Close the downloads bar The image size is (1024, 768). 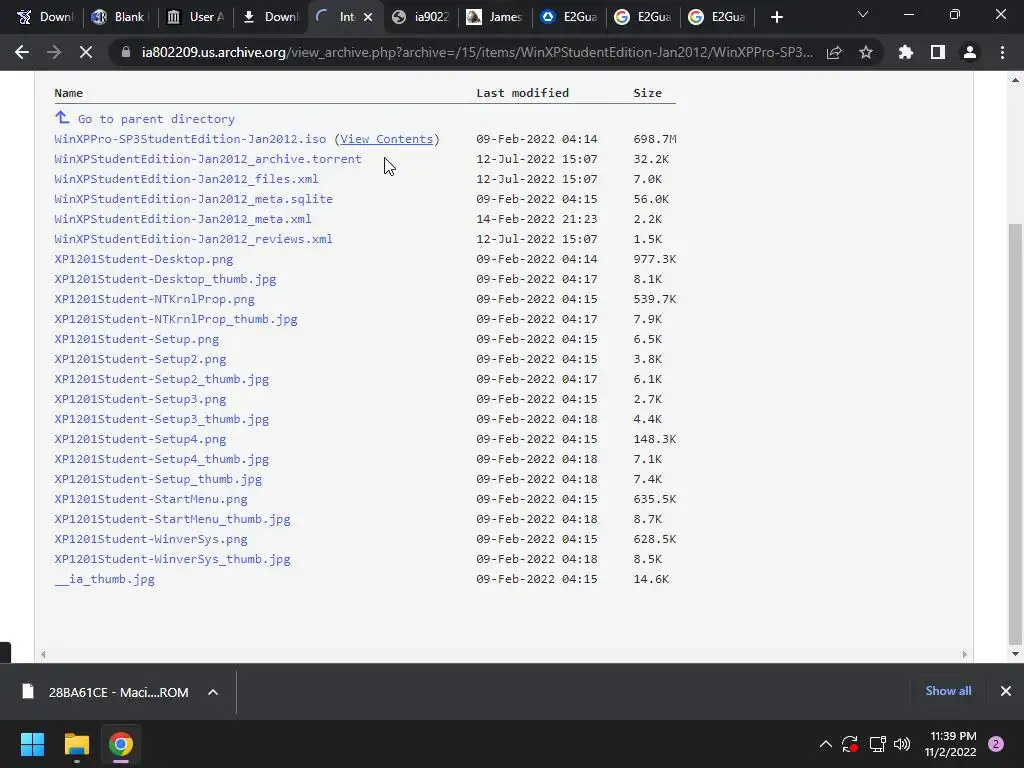point(1006,691)
